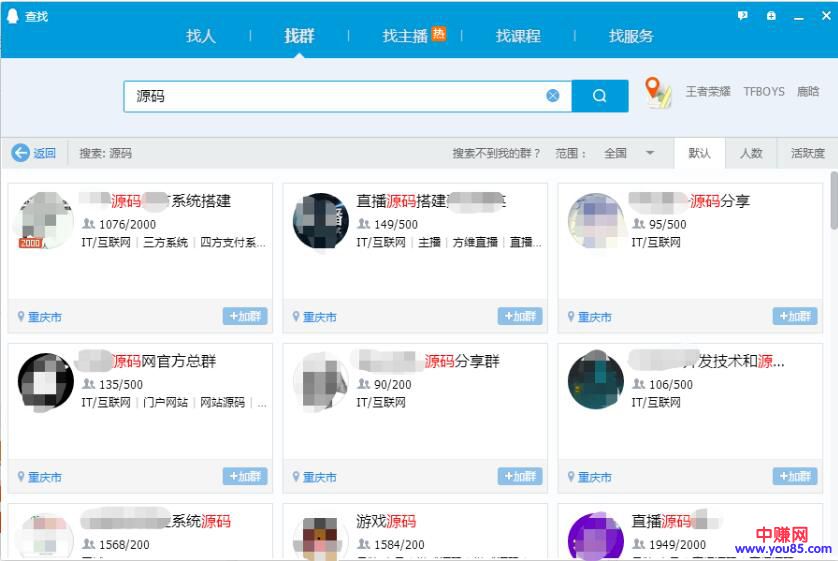Open the map location pin icon
Image resolution: width=838 pixels, height=561 pixels.
pos(657,92)
